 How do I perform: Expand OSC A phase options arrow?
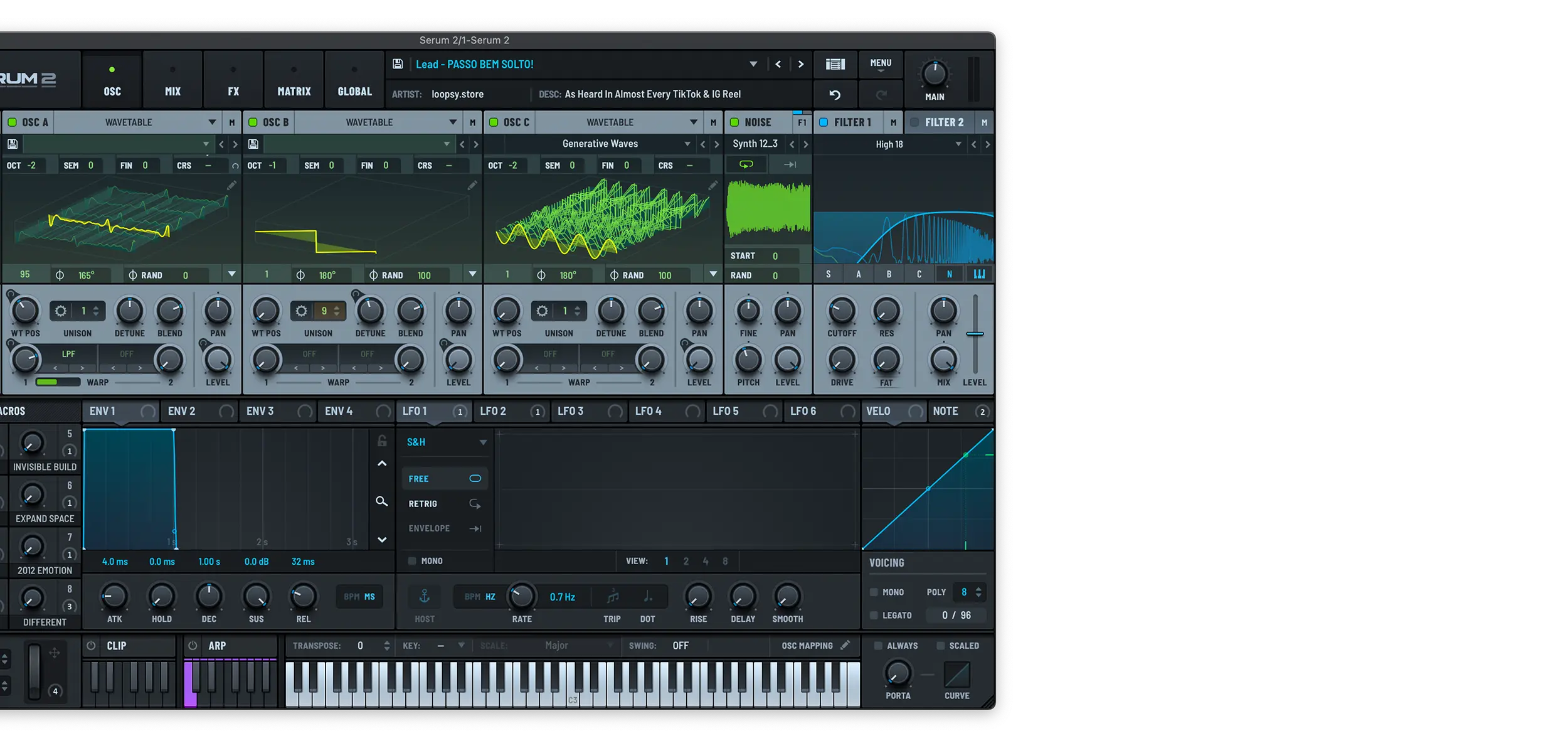pyautogui.click(x=231, y=274)
